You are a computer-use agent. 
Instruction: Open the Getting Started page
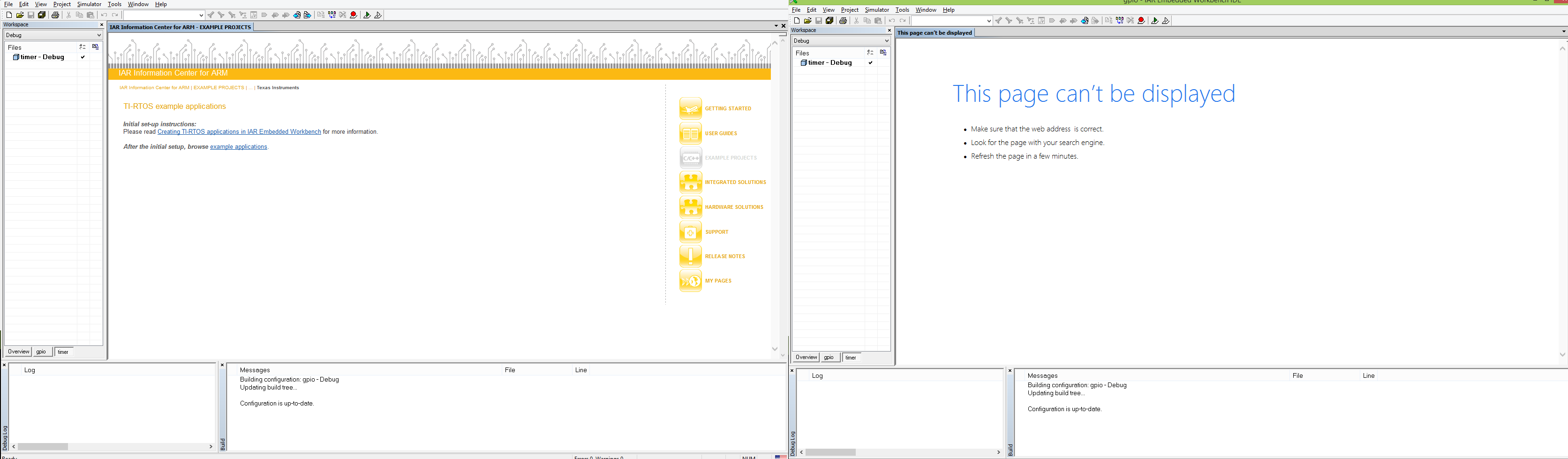coord(716,108)
